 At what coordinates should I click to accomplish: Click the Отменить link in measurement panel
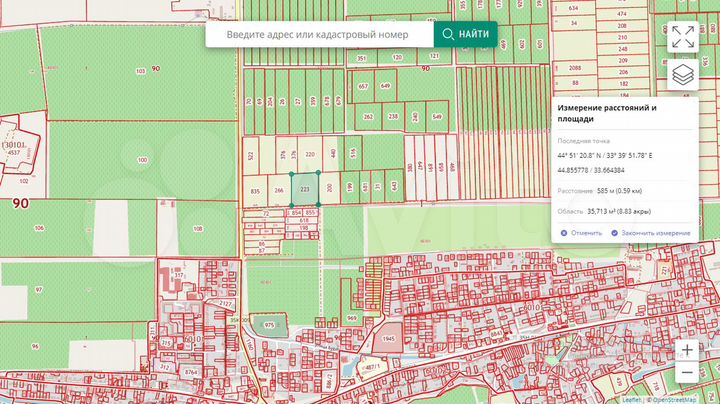pos(586,233)
